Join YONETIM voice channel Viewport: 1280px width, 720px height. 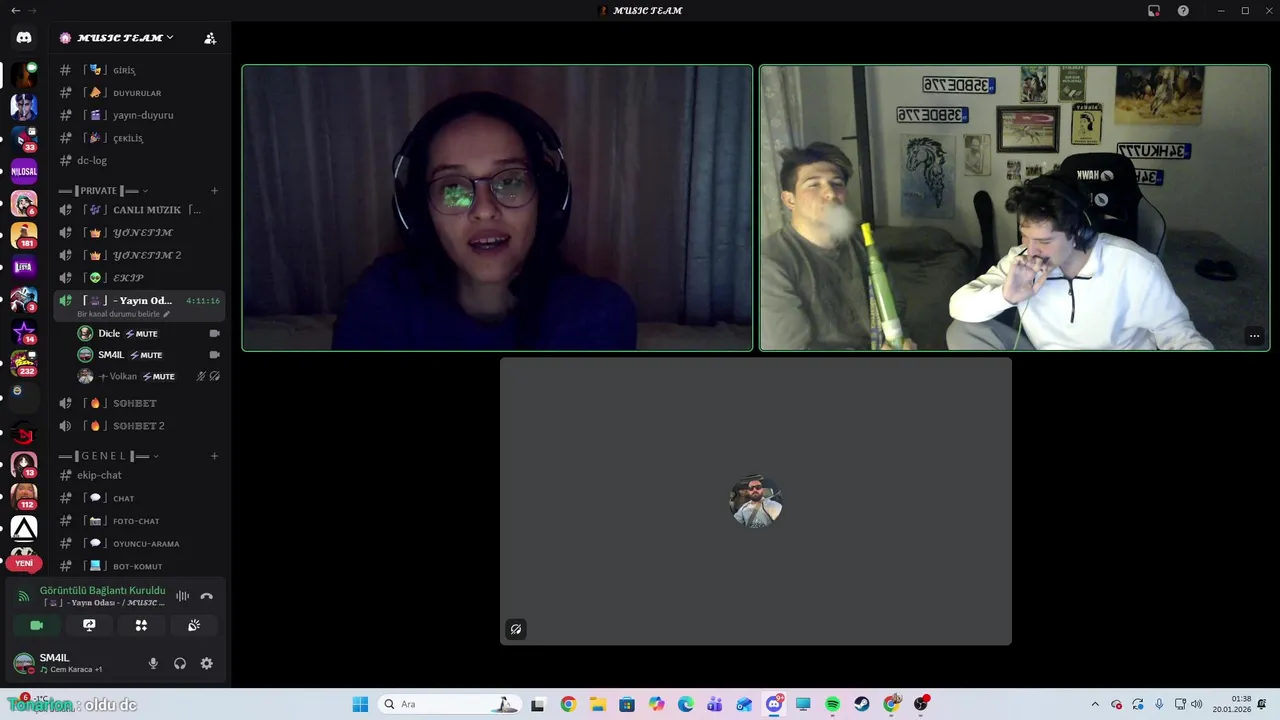pyautogui.click(x=139, y=232)
